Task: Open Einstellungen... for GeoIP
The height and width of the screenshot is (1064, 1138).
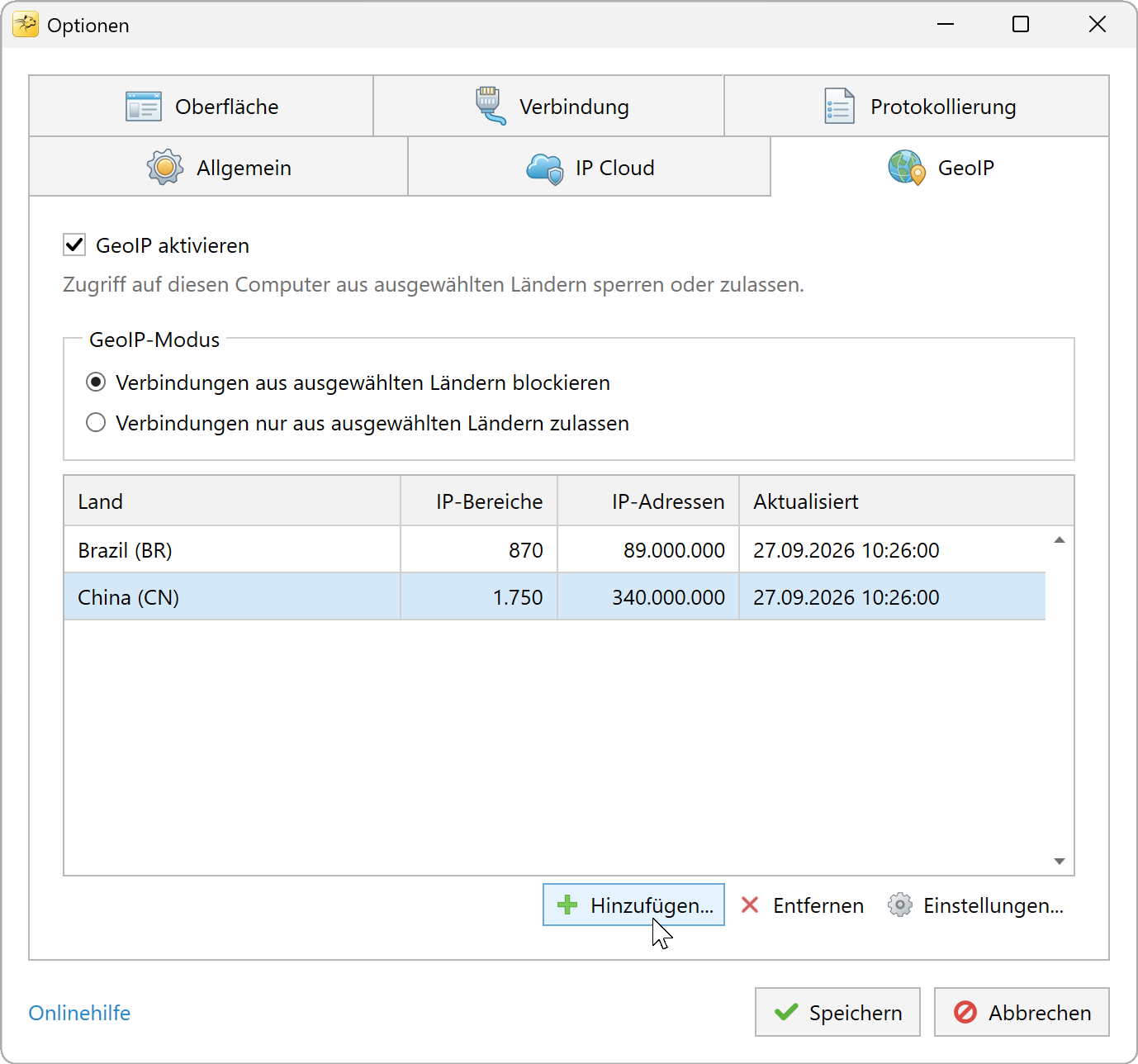Action: coord(976,905)
